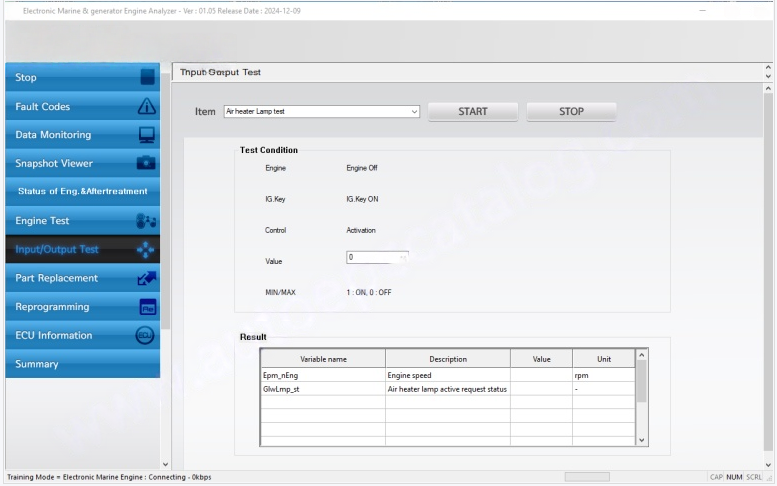Click the Variable name column header
Screen dimensions: 777x486
coord(322,358)
